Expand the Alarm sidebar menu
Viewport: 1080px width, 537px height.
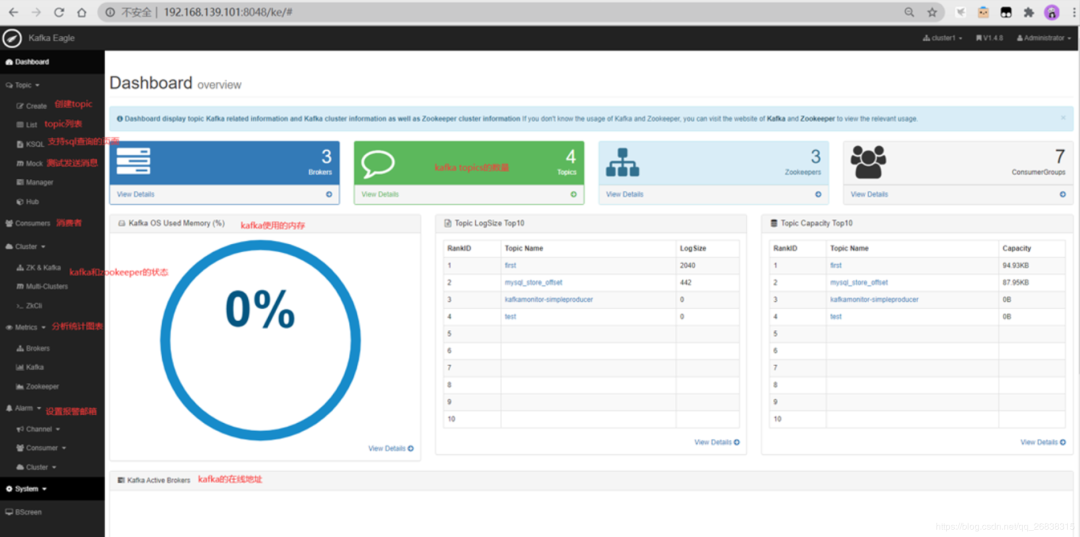[23, 408]
